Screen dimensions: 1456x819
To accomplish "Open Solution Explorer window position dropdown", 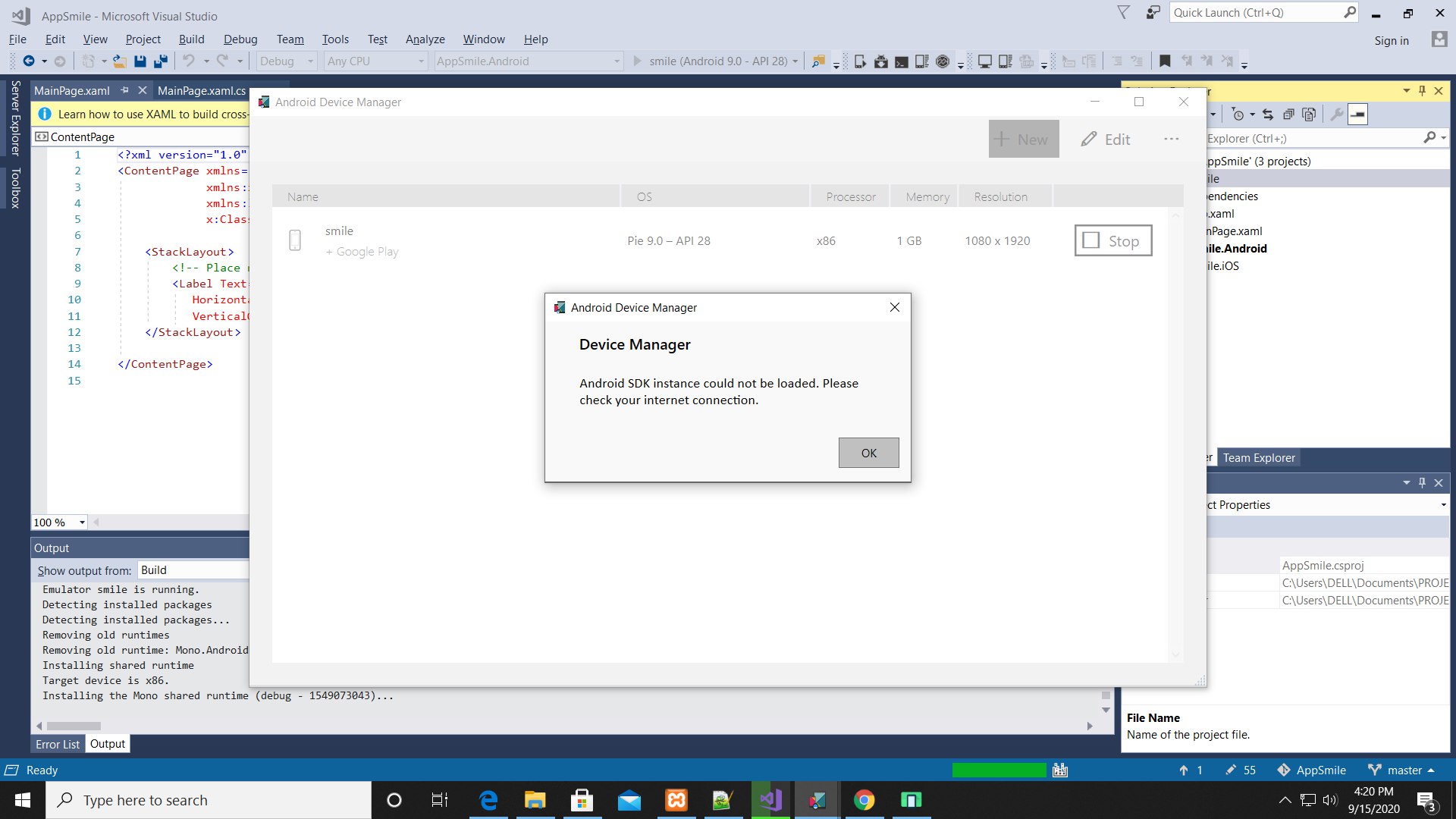I will [1406, 90].
